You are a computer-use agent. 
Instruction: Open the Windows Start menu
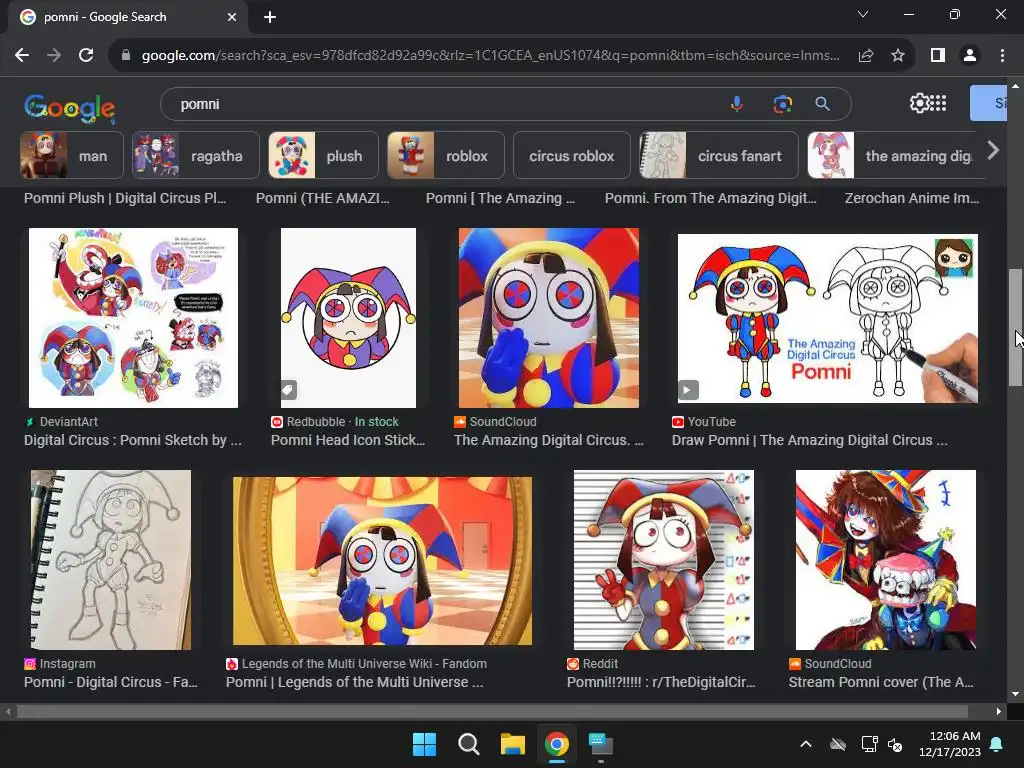point(424,744)
